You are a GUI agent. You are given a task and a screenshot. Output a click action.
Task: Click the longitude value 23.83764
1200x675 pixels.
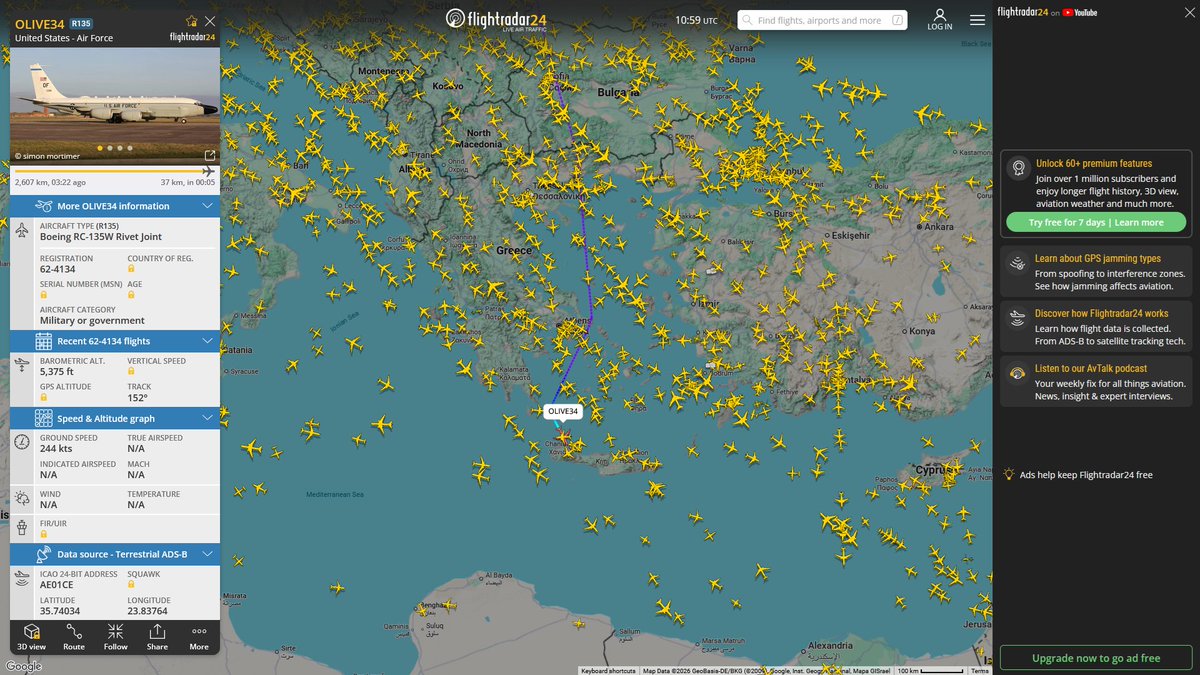point(147,611)
